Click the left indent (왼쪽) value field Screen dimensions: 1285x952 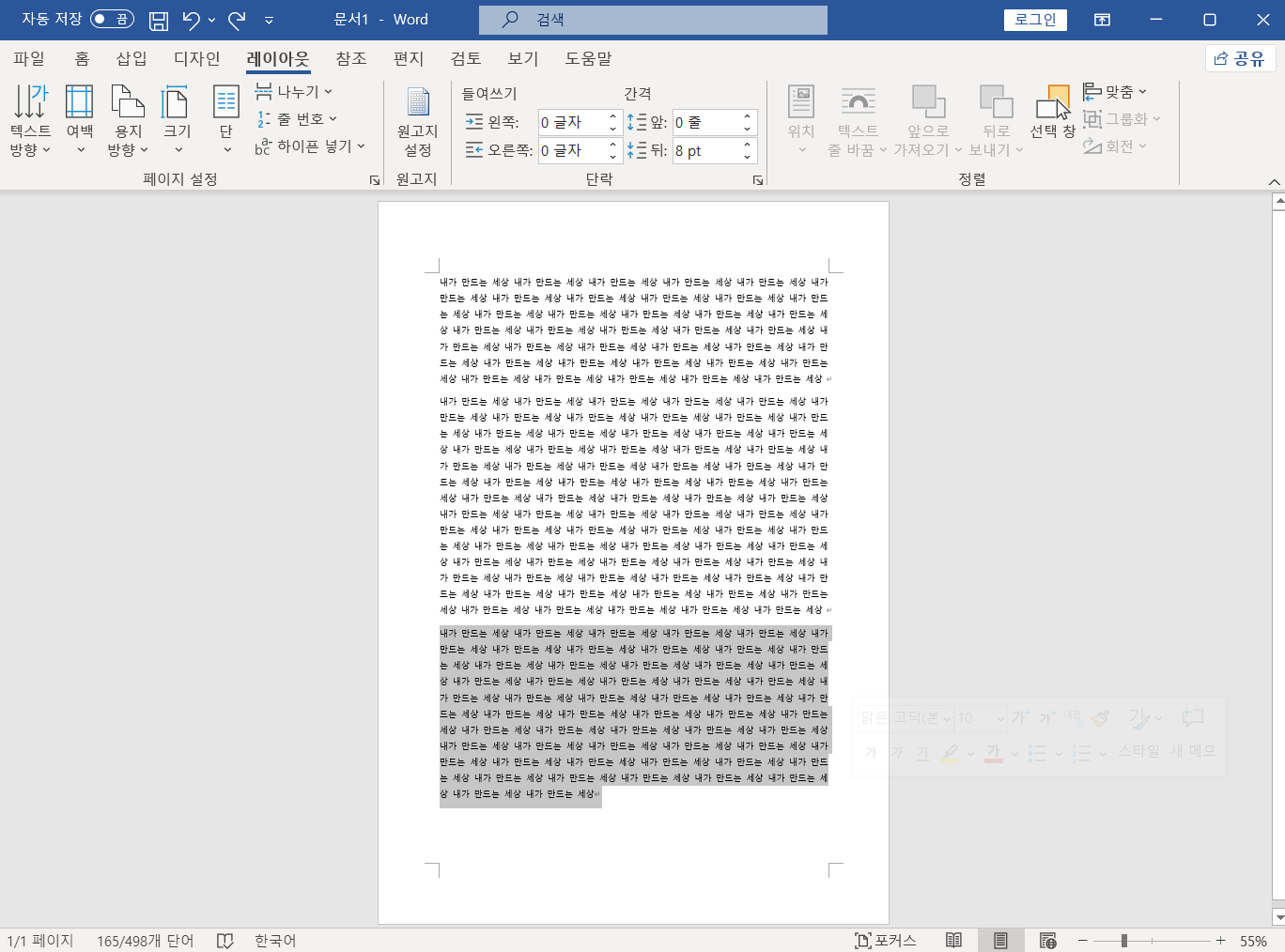pyautogui.click(x=572, y=123)
